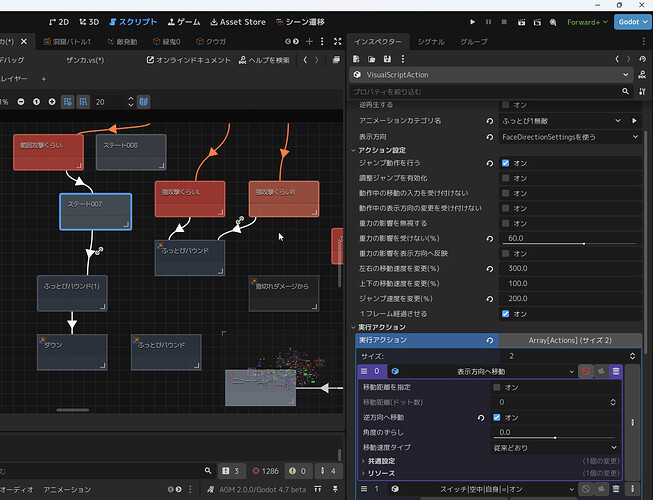This screenshot has height=500, width=653.
Task: Open the オンラインドキュメント link
Action: [x=189, y=60]
